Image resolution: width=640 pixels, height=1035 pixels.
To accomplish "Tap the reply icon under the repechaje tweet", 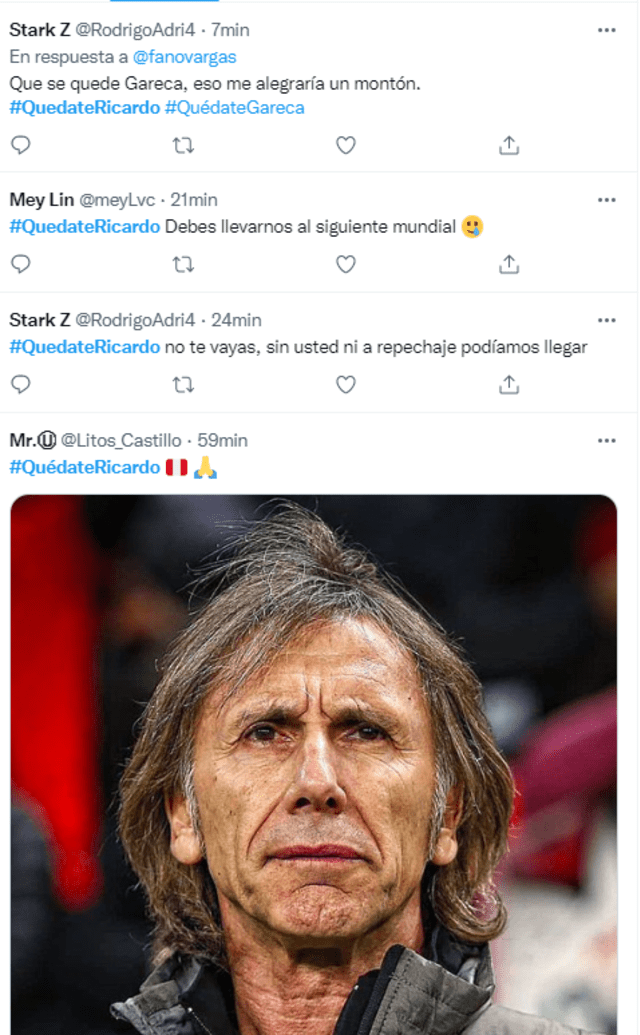I will click(x=21, y=383).
